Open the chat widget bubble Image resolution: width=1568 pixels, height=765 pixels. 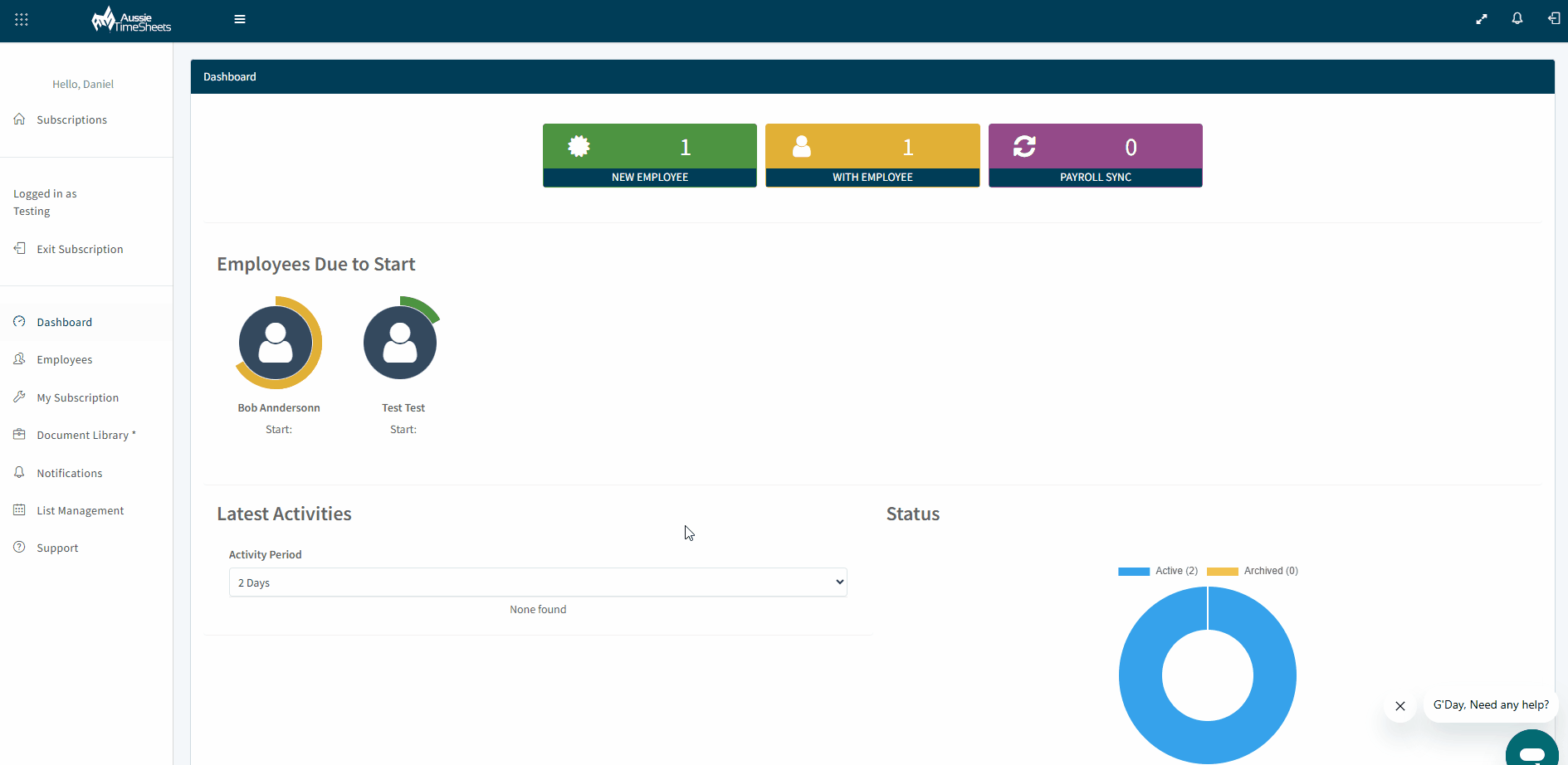pos(1532,749)
